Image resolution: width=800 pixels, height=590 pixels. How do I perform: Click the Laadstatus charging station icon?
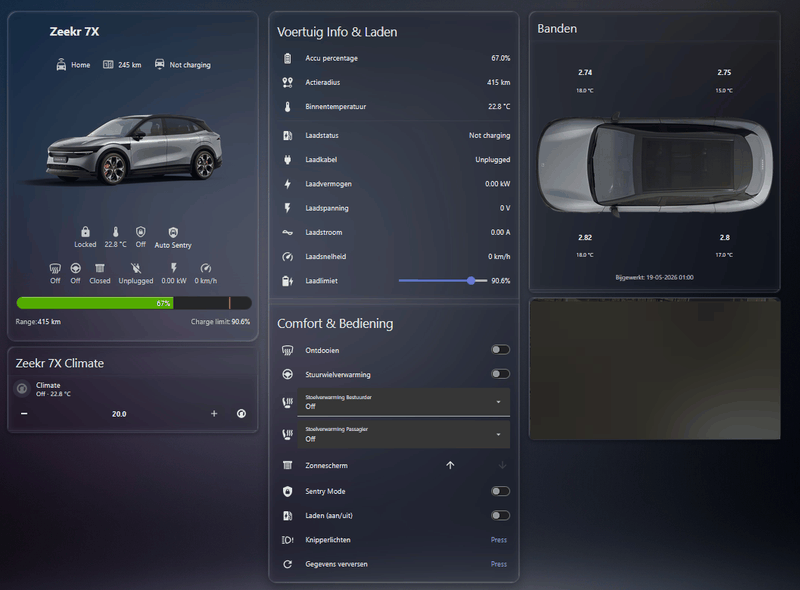(x=288, y=135)
